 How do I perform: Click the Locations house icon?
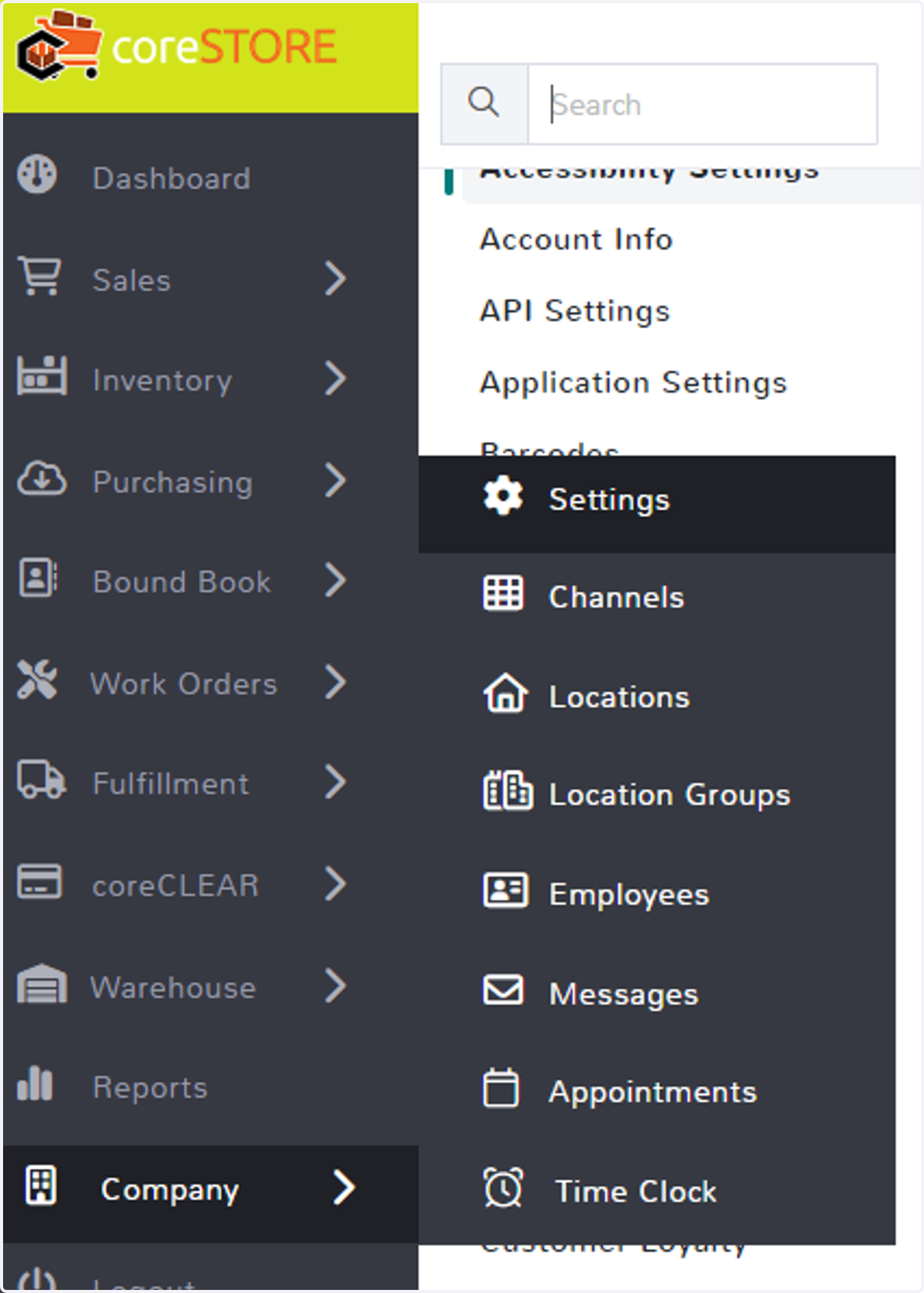[505, 692]
